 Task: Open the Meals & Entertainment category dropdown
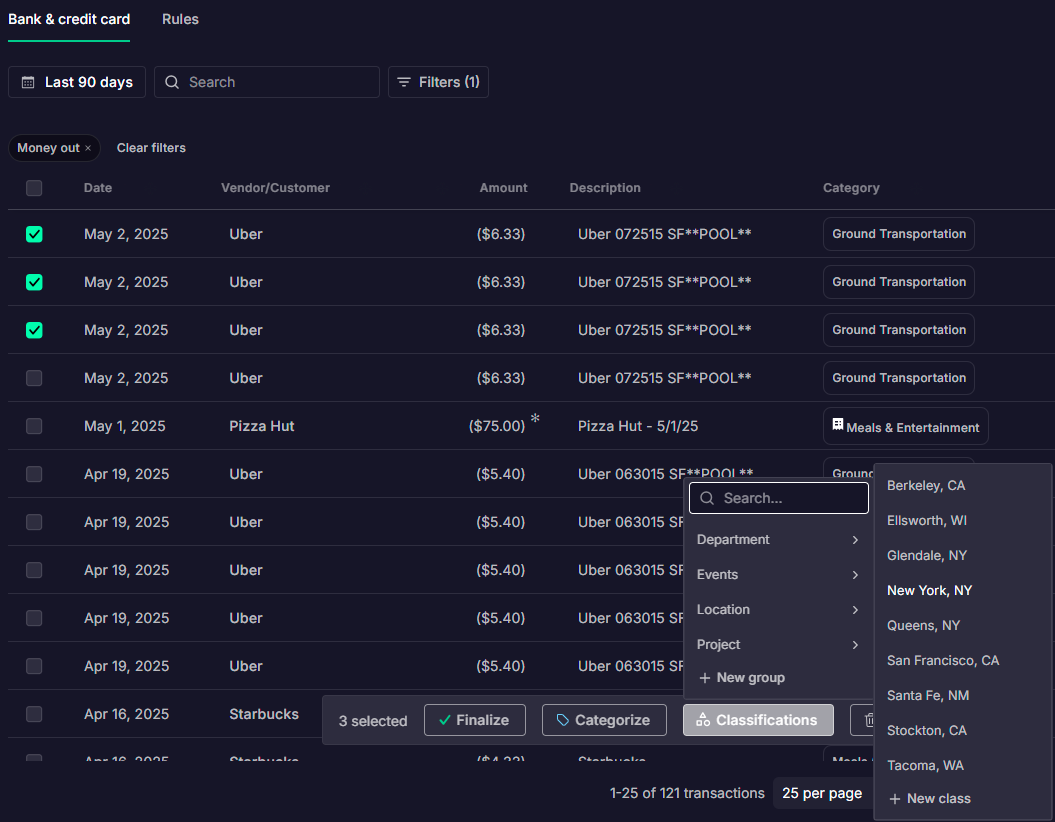click(x=906, y=426)
